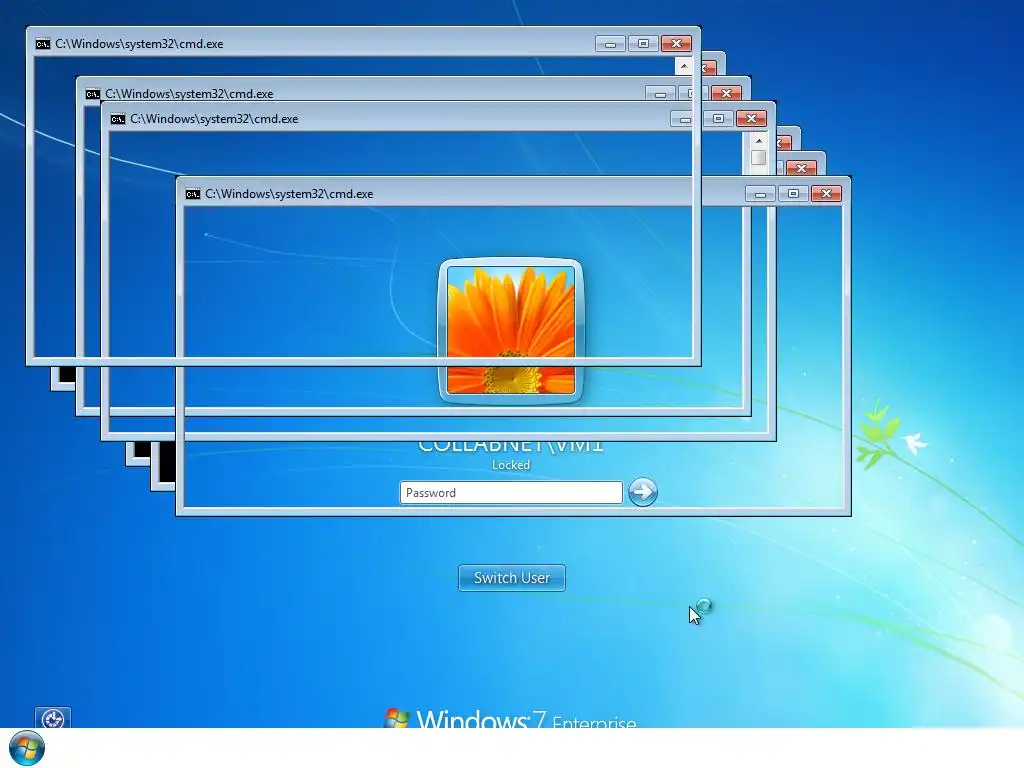This screenshot has width=1024, height=768.
Task: Maximize the third cmd window from the top
Action: [x=718, y=119]
